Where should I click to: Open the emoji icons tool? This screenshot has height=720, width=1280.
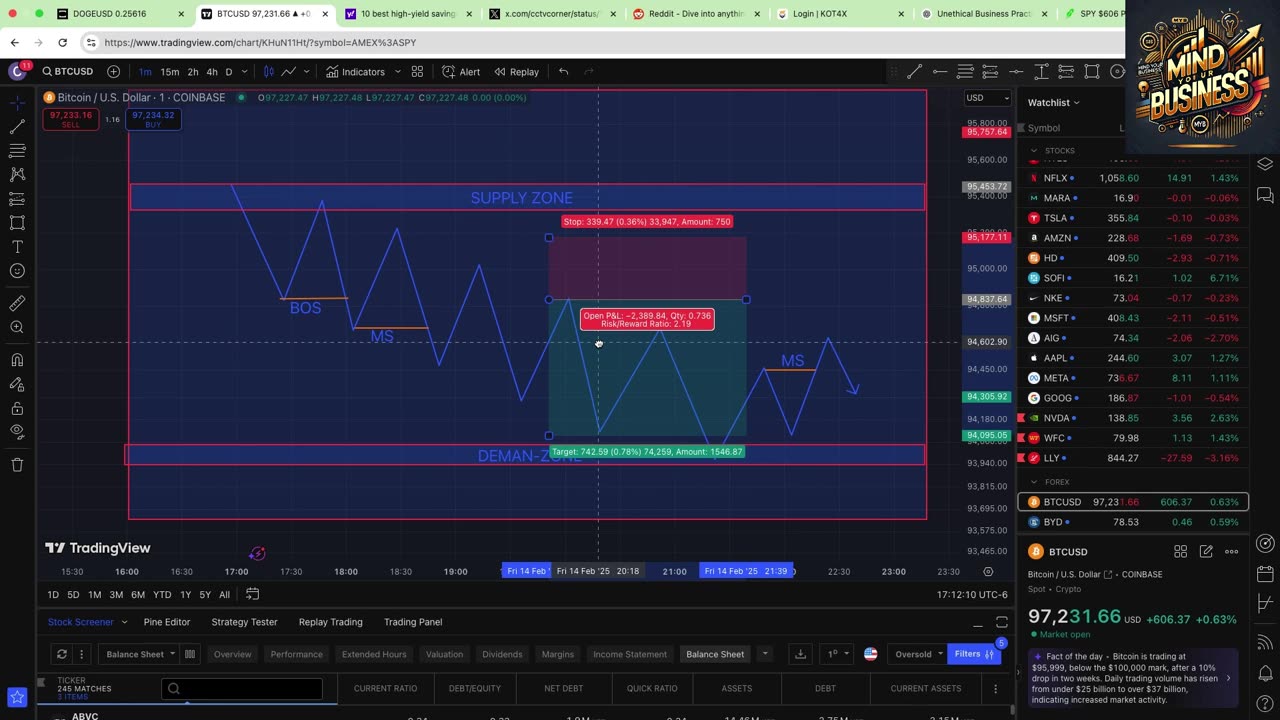pyautogui.click(x=17, y=271)
